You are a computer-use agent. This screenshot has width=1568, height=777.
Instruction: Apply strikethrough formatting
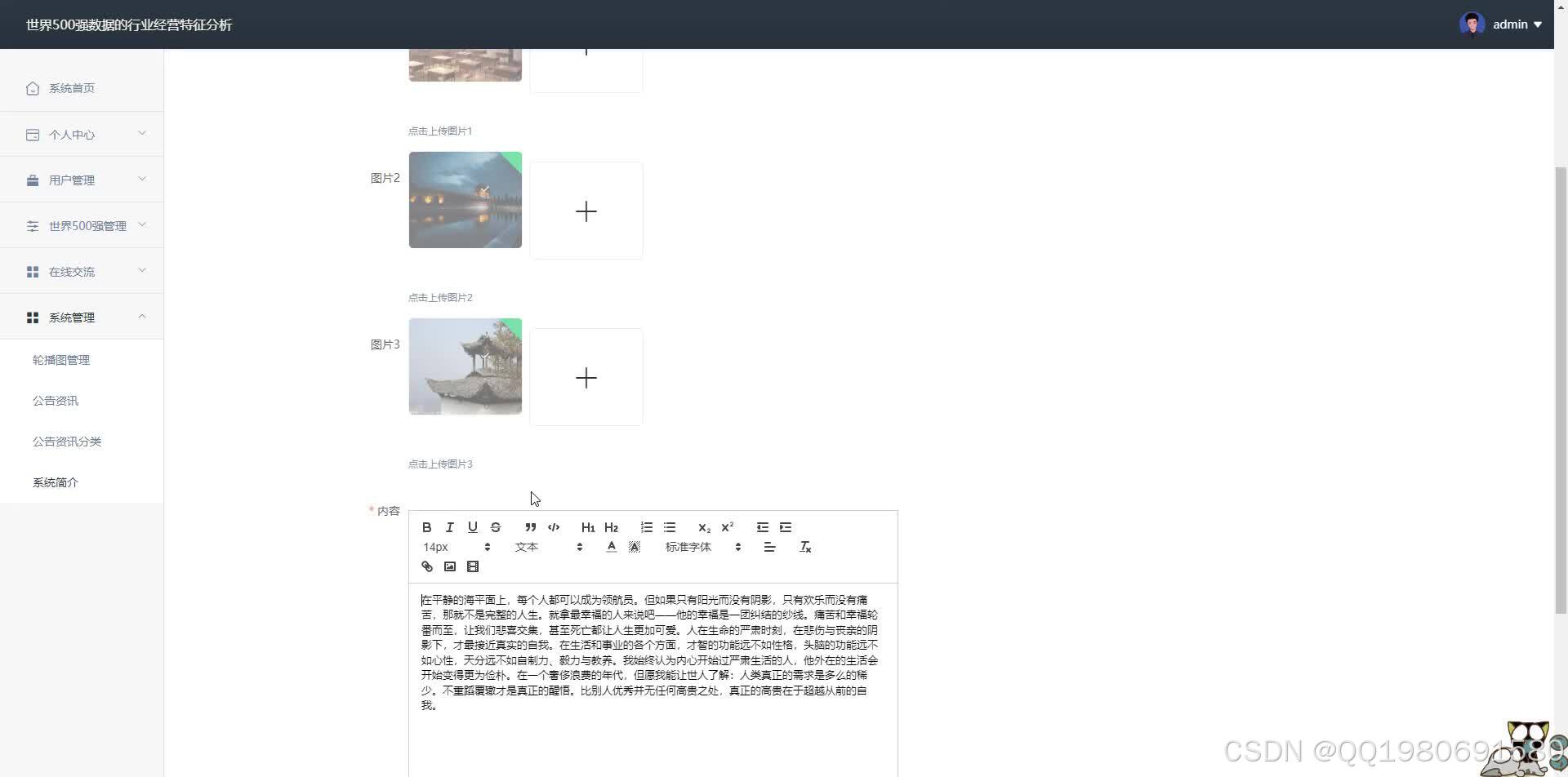click(x=496, y=526)
